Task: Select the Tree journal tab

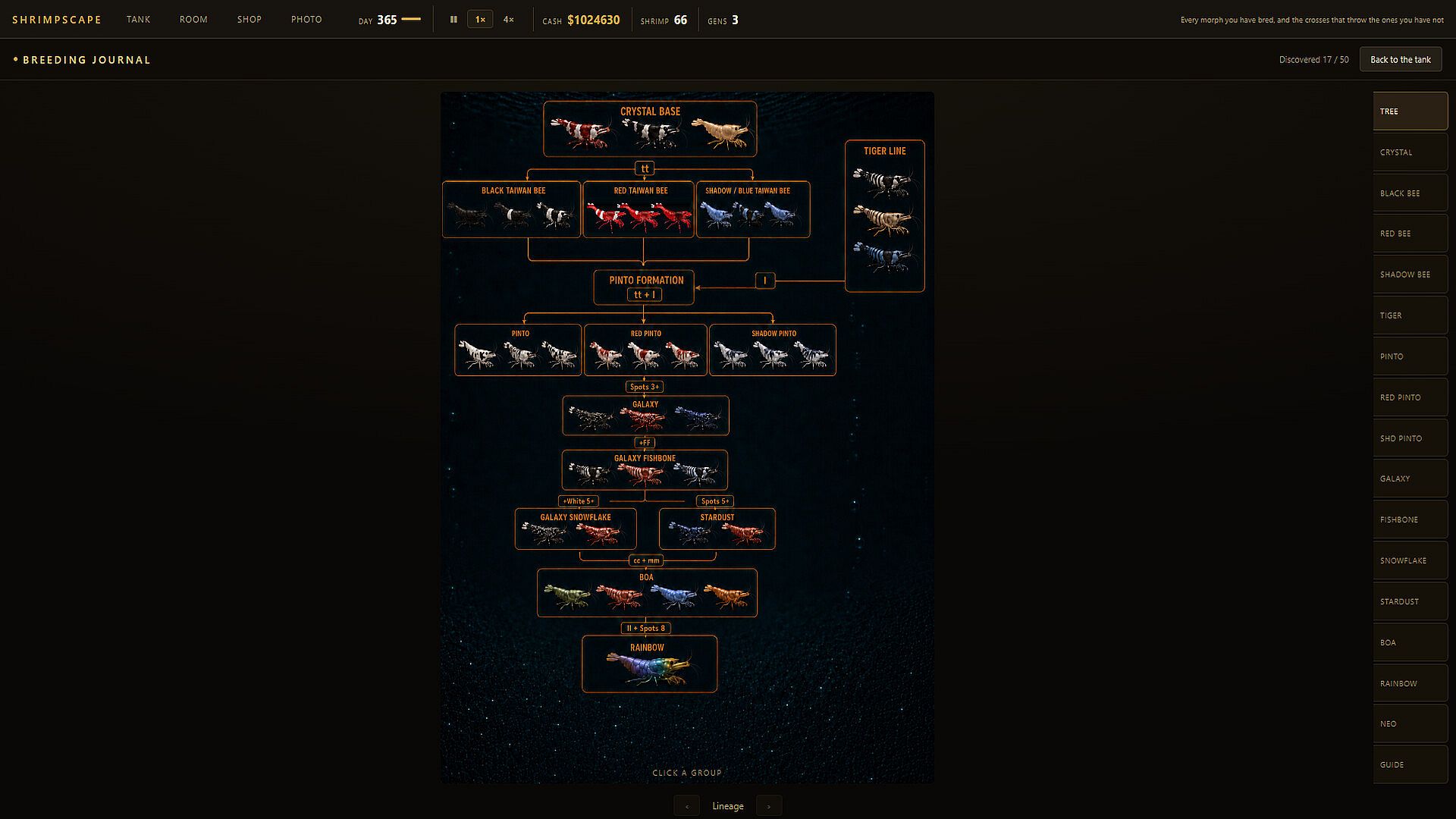Action: pos(1410,111)
